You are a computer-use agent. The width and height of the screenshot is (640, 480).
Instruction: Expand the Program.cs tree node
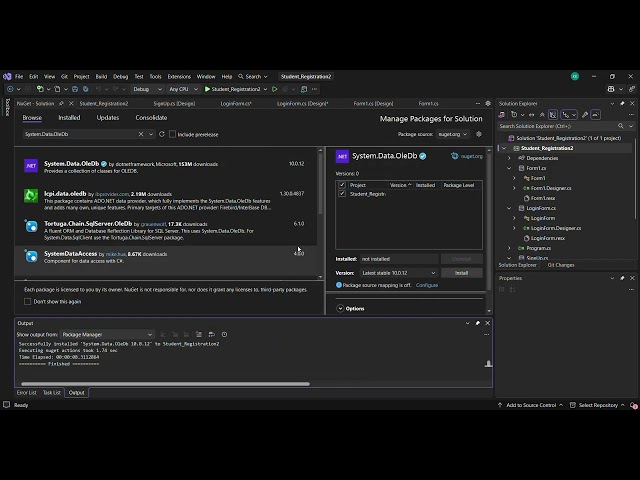pyautogui.click(x=509, y=248)
